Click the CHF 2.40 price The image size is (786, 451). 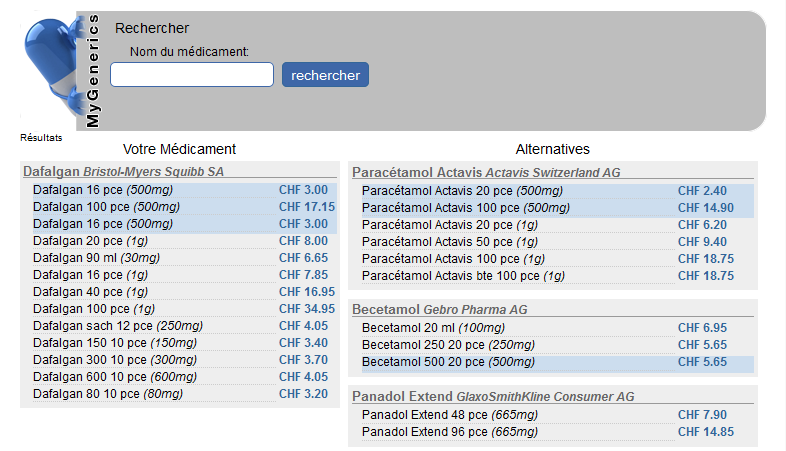(x=702, y=191)
